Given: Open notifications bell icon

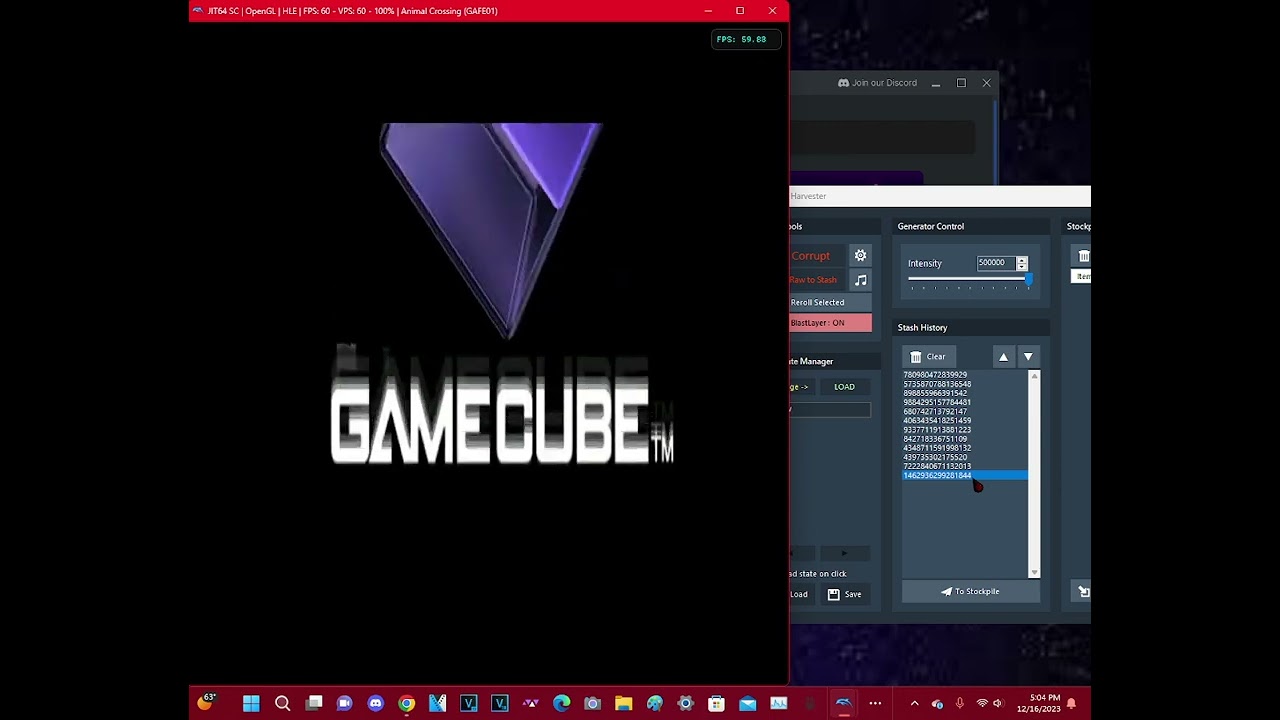Looking at the screenshot, I should point(1072,704).
